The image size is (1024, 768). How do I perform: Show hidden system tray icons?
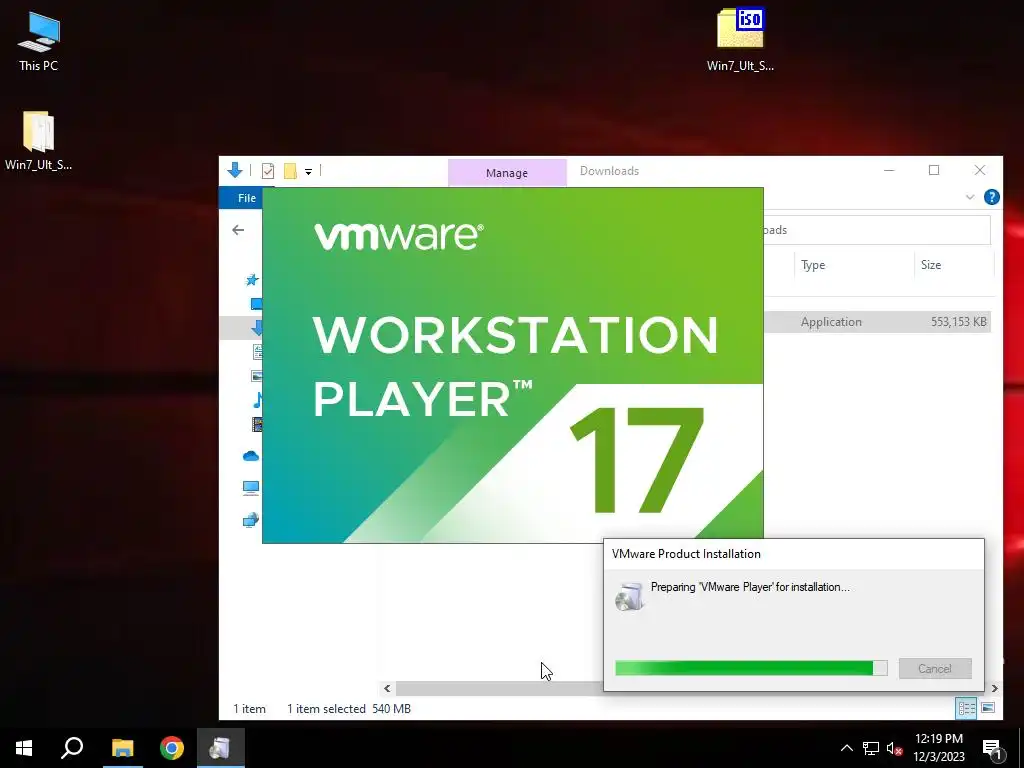point(846,748)
